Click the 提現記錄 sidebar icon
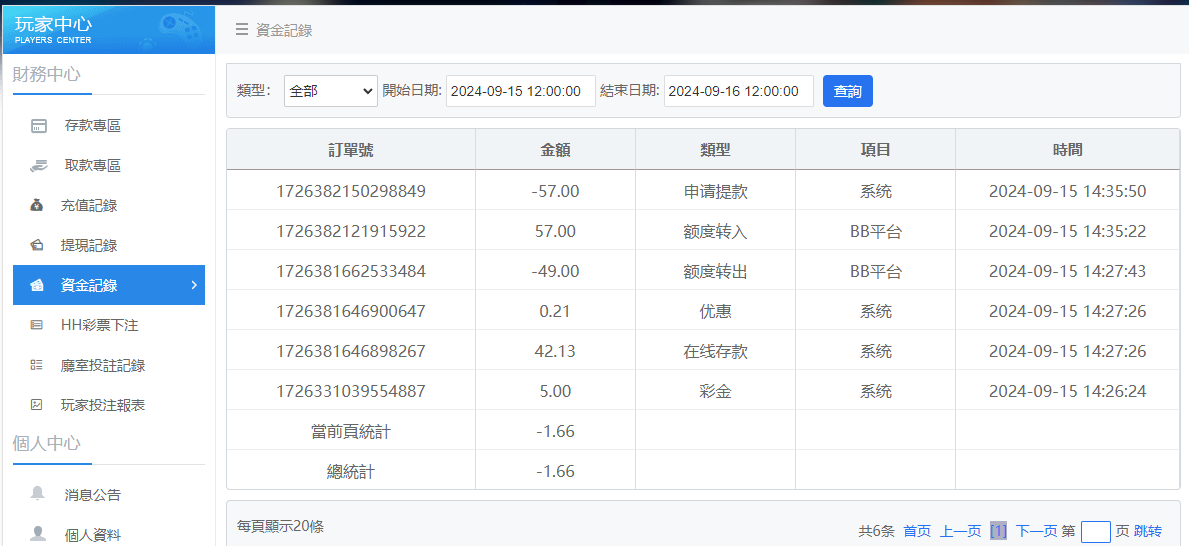Viewport: 1189px width, 546px height. click(x=38, y=246)
